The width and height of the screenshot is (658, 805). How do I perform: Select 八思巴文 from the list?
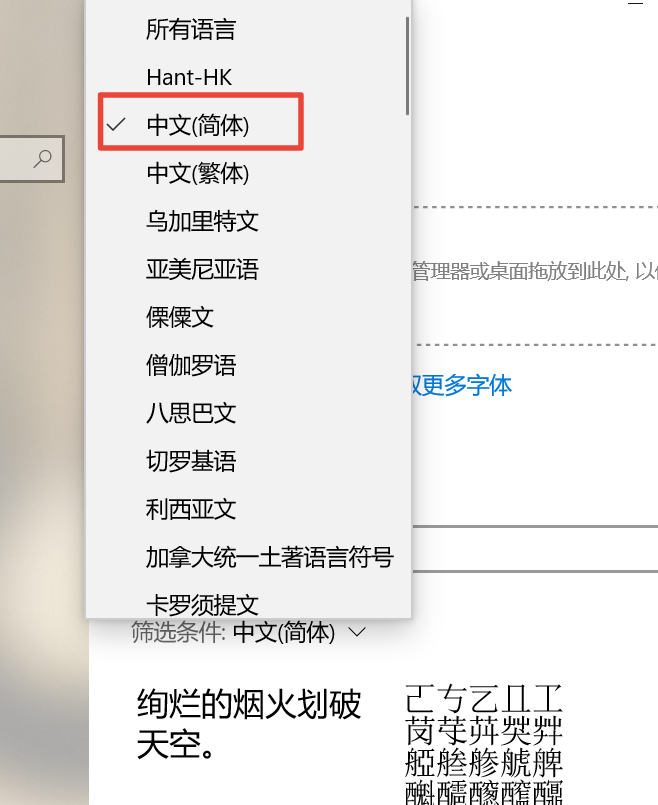(x=248, y=413)
